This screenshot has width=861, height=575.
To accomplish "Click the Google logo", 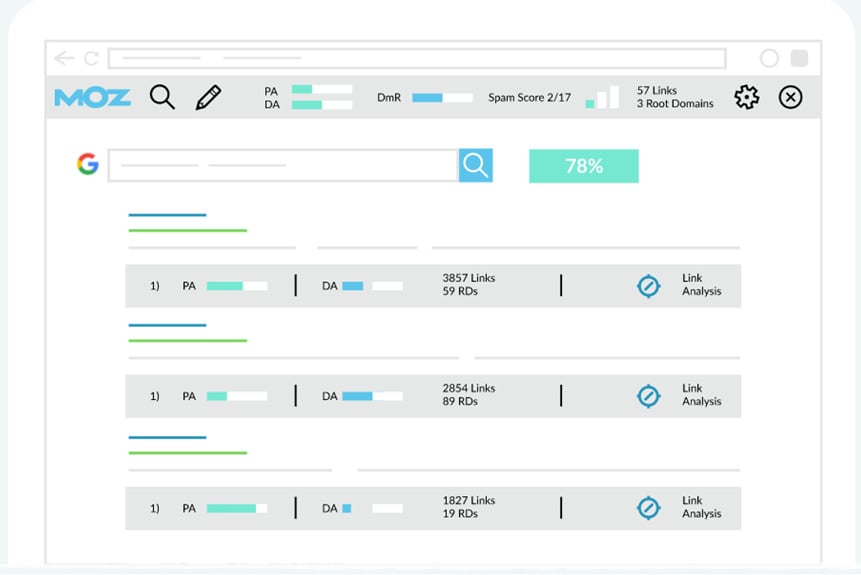I will (88, 164).
